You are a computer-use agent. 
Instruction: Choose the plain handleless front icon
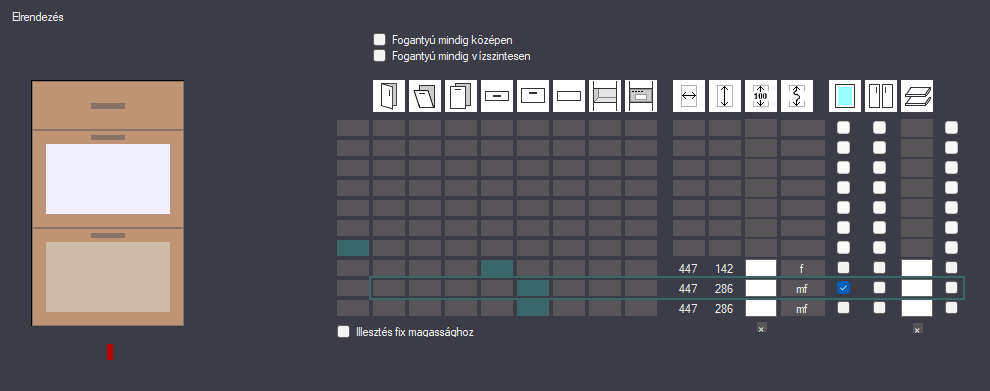pos(569,96)
